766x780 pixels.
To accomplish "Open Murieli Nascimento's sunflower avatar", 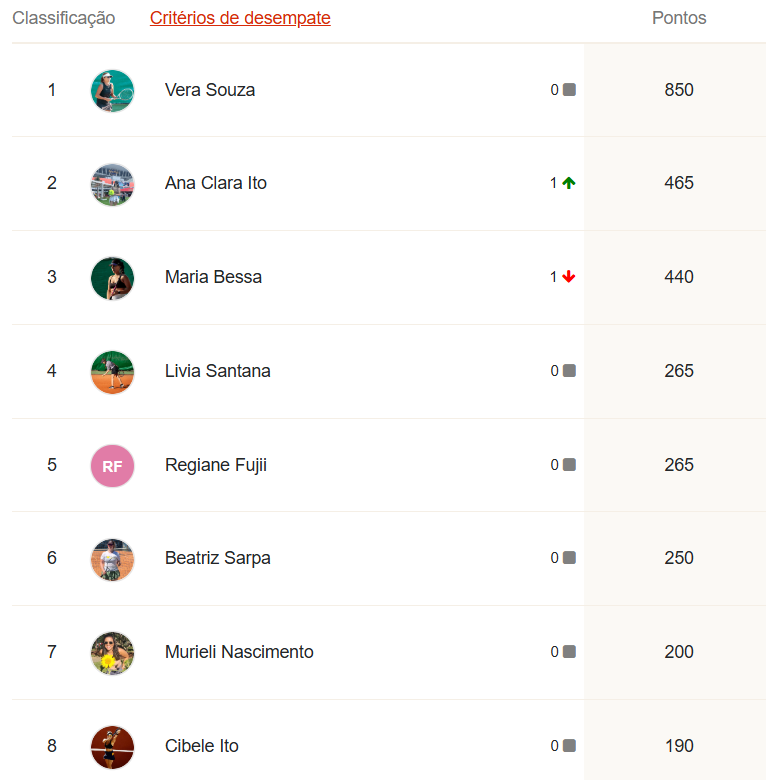I will coord(112,653).
